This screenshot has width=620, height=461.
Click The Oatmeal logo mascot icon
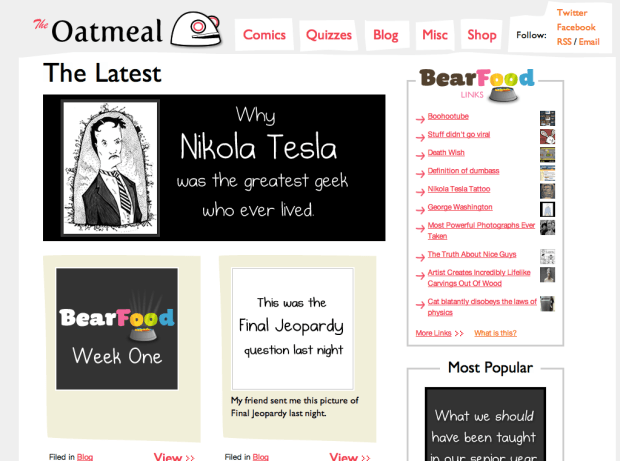click(196, 30)
